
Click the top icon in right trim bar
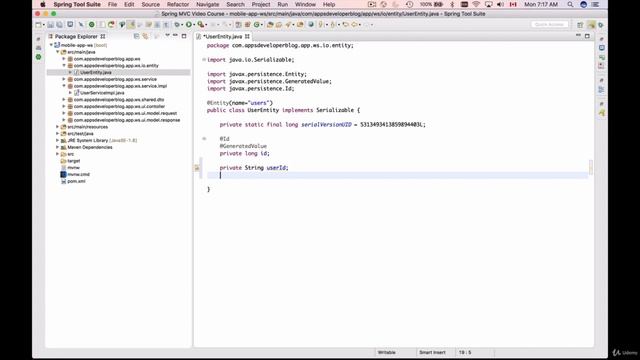(602, 39)
